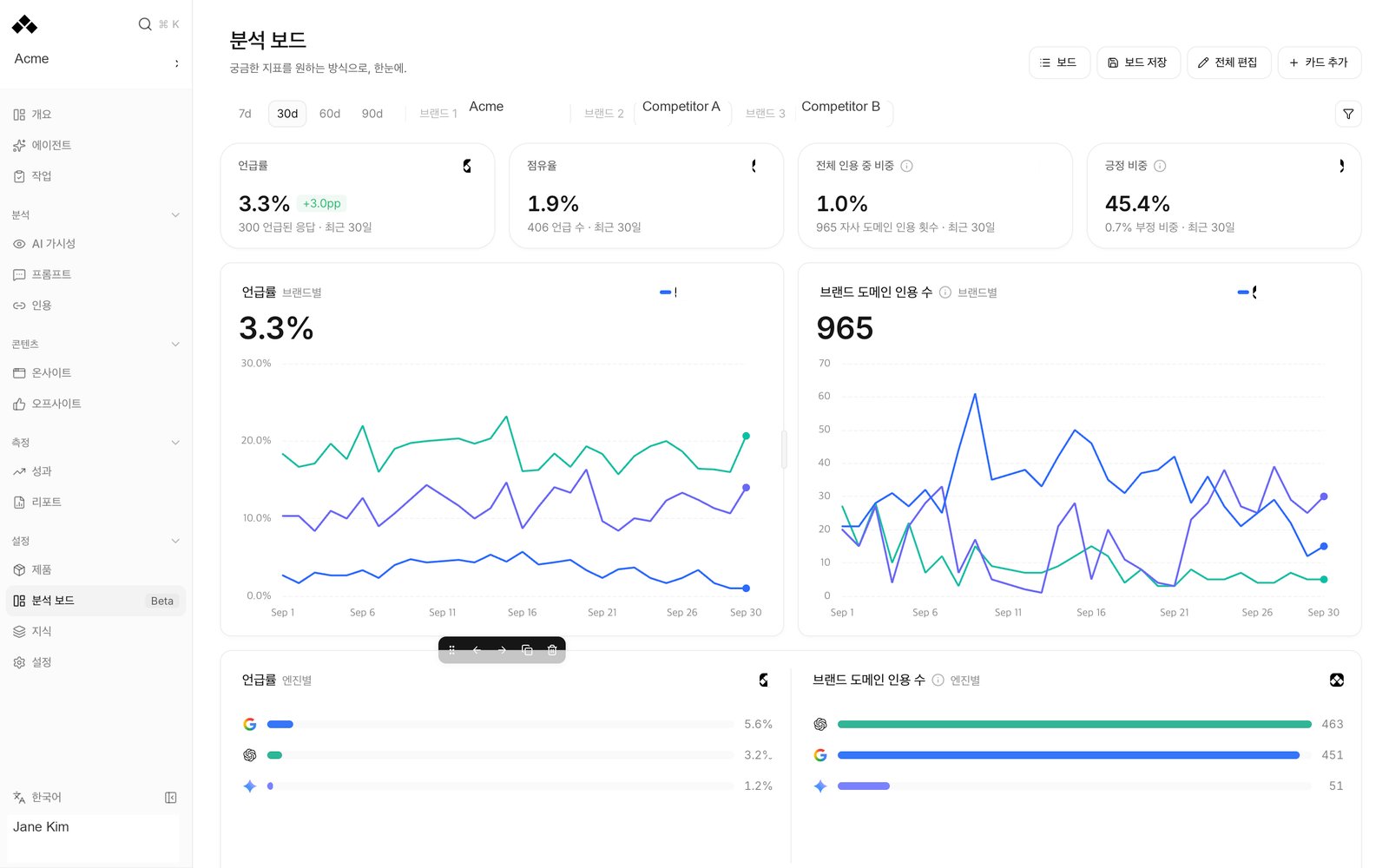Viewport: 1389px width, 868px height.
Task: Open 프롬프트 in the sidebar
Action: [95, 274]
